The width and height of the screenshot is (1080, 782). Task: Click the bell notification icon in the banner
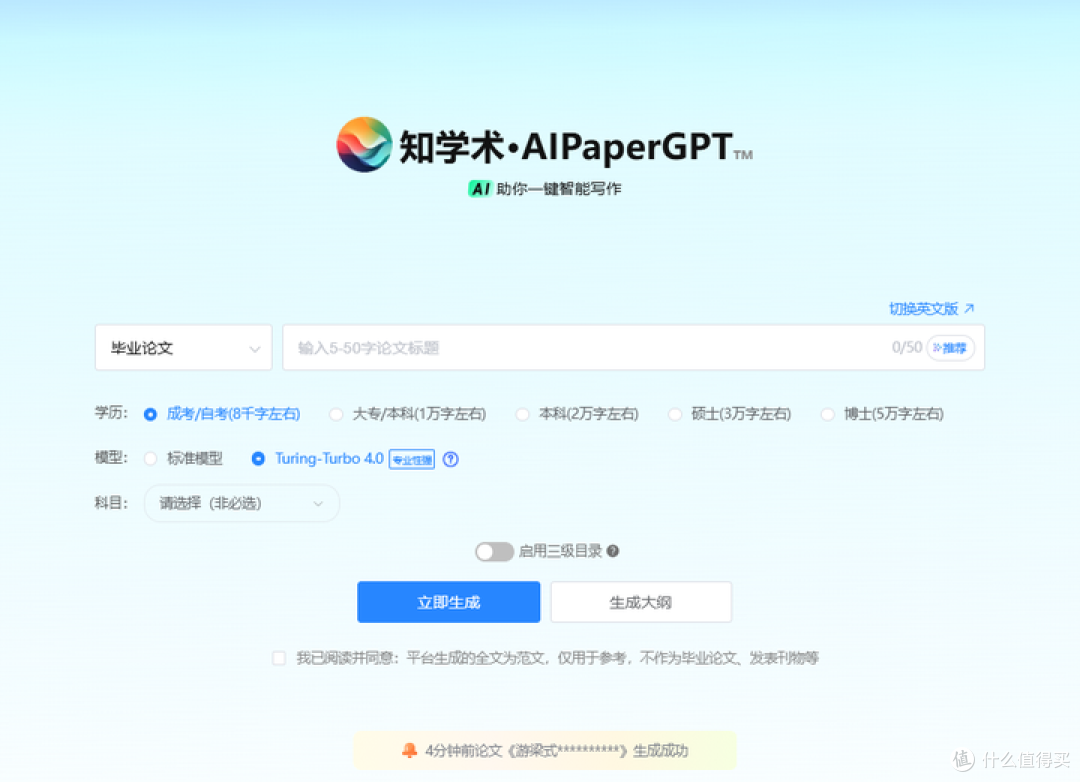(x=409, y=750)
